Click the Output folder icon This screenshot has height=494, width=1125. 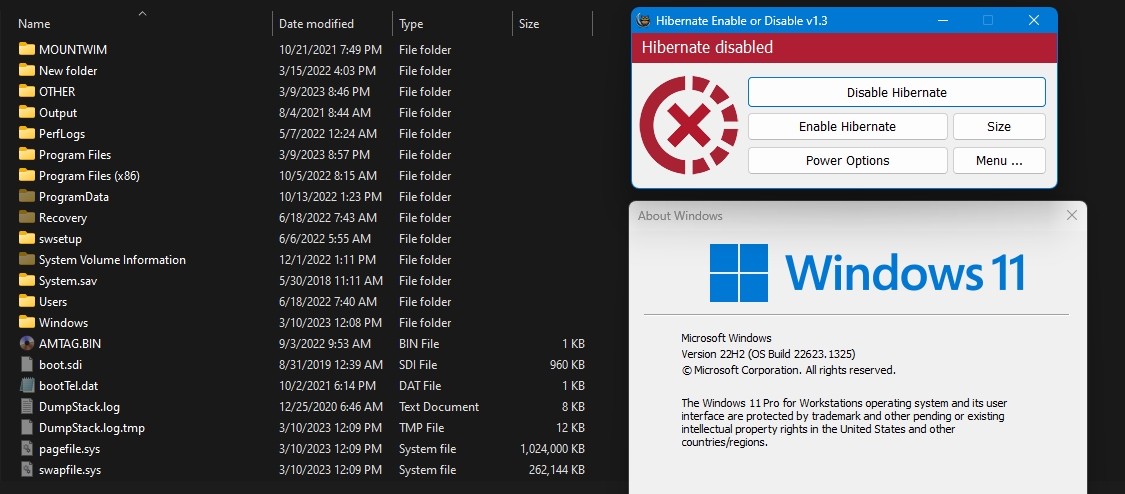click(27, 113)
